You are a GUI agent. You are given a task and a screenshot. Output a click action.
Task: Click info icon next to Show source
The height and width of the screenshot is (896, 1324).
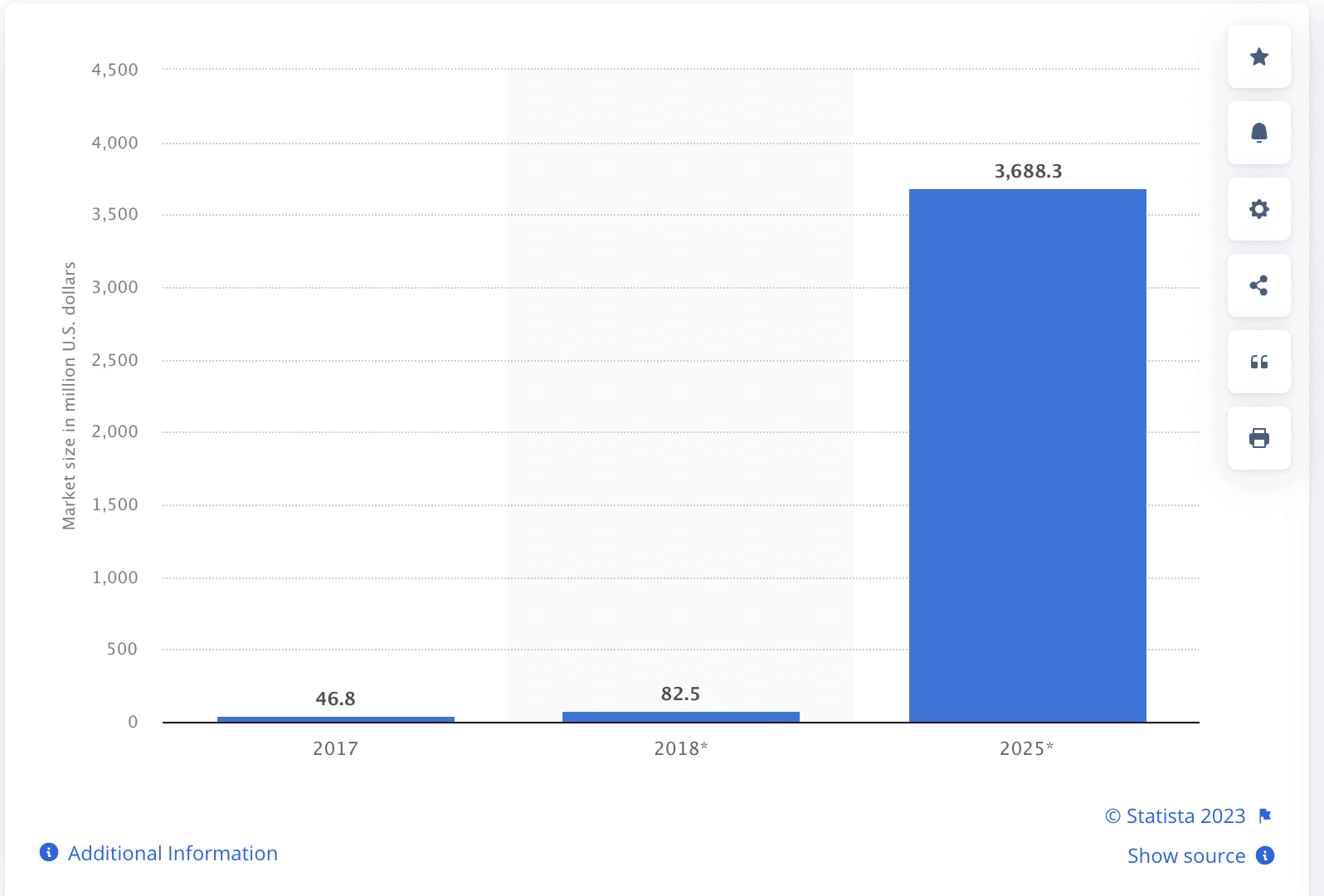pos(1265,855)
